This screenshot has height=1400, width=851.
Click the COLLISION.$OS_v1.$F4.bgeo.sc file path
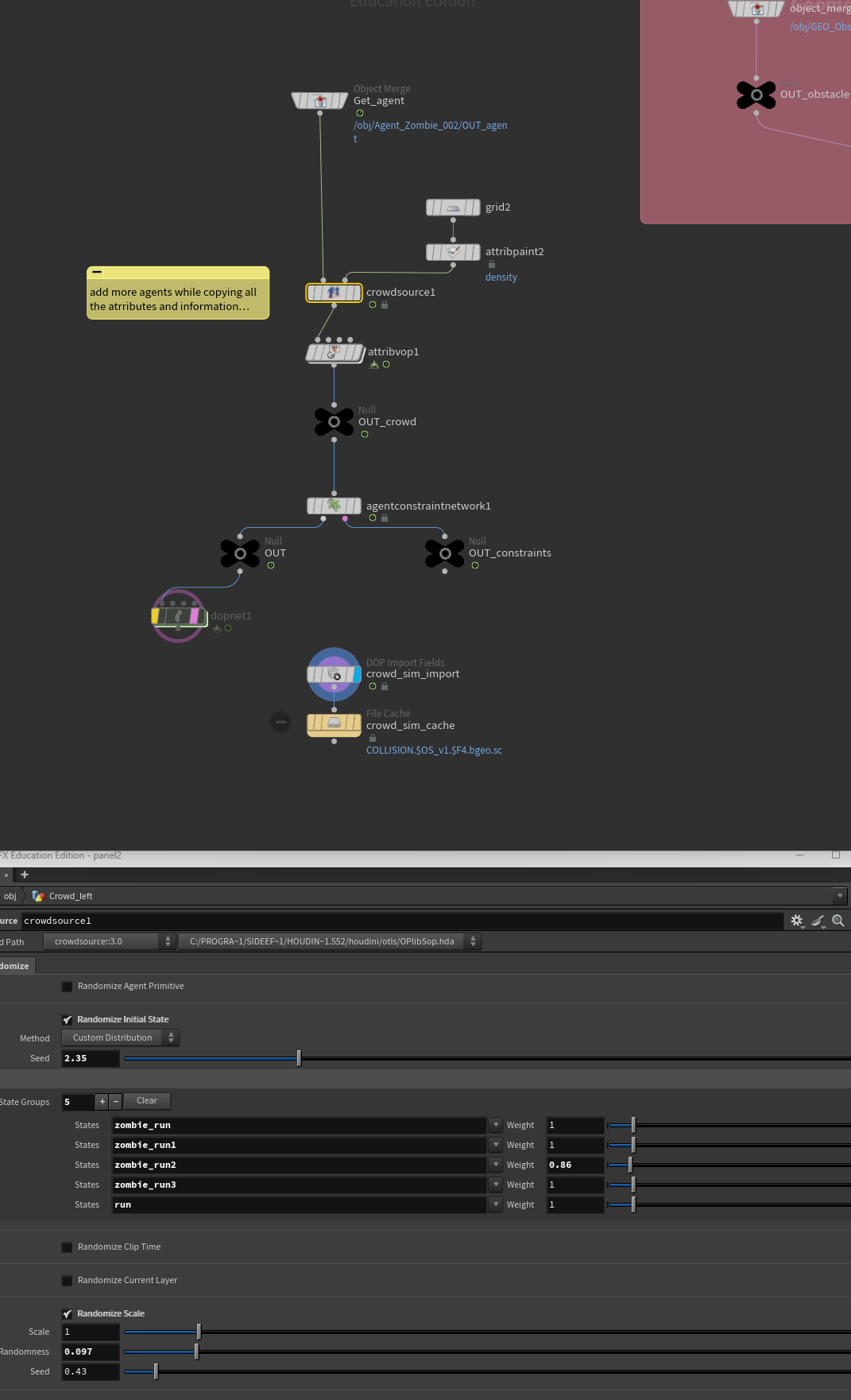tap(434, 750)
